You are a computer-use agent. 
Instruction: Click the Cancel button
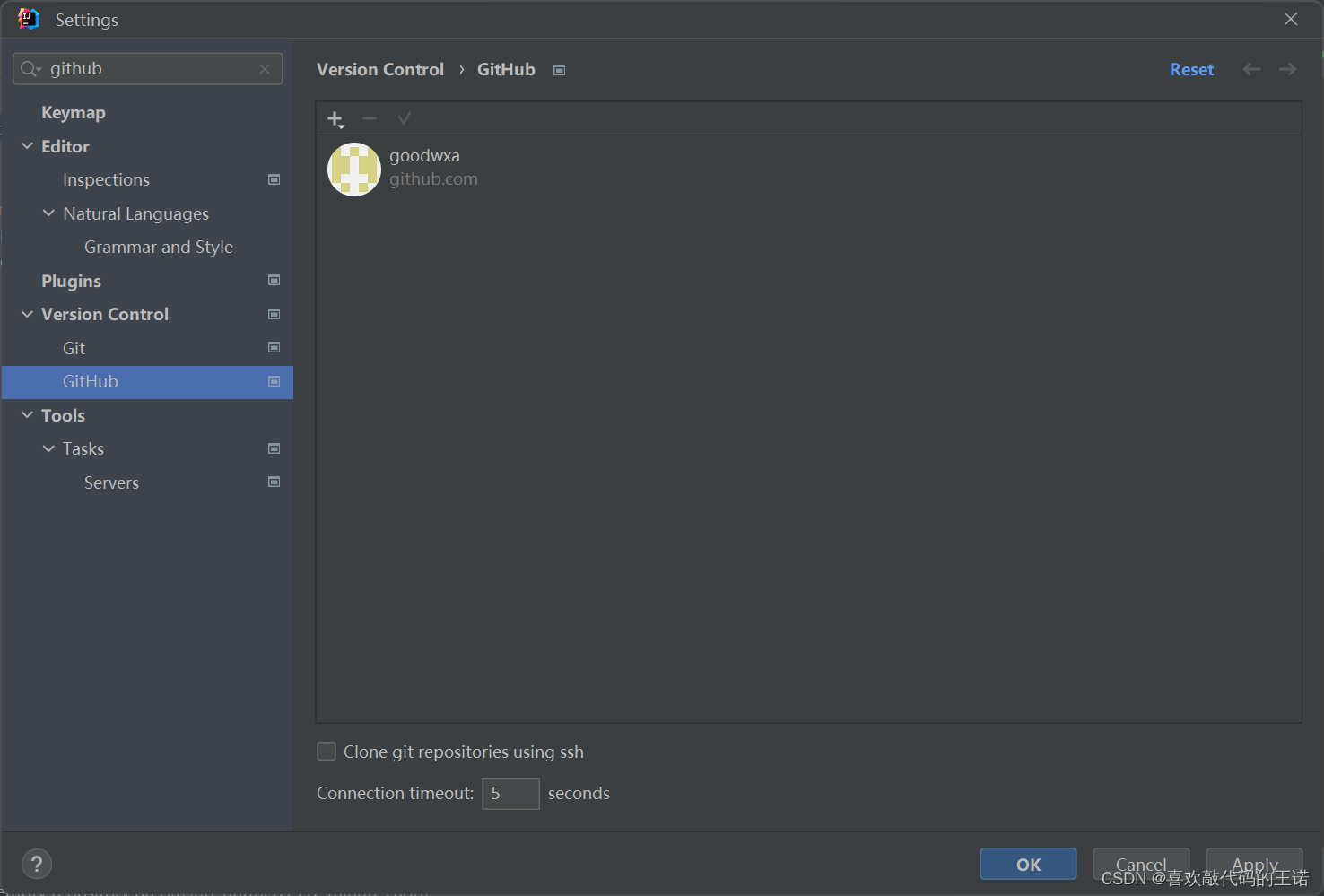click(1141, 865)
